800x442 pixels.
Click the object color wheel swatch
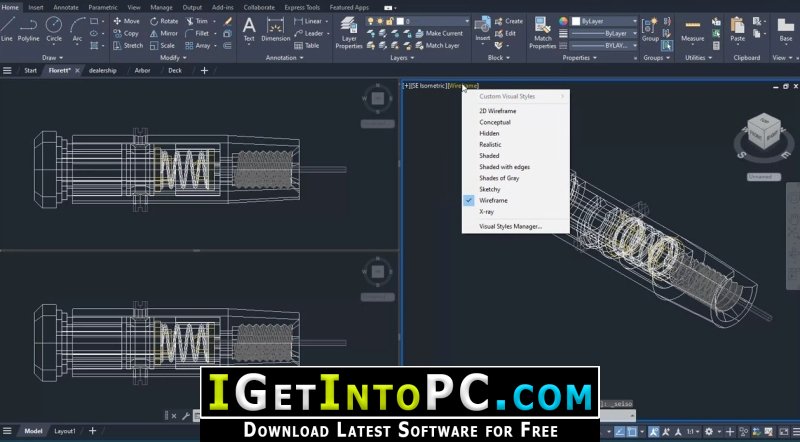coord(563,21)
